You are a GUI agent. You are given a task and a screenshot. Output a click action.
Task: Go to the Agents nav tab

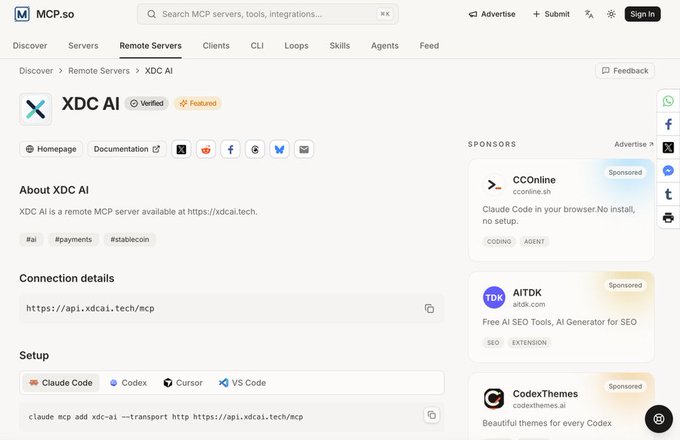[385, 46]
